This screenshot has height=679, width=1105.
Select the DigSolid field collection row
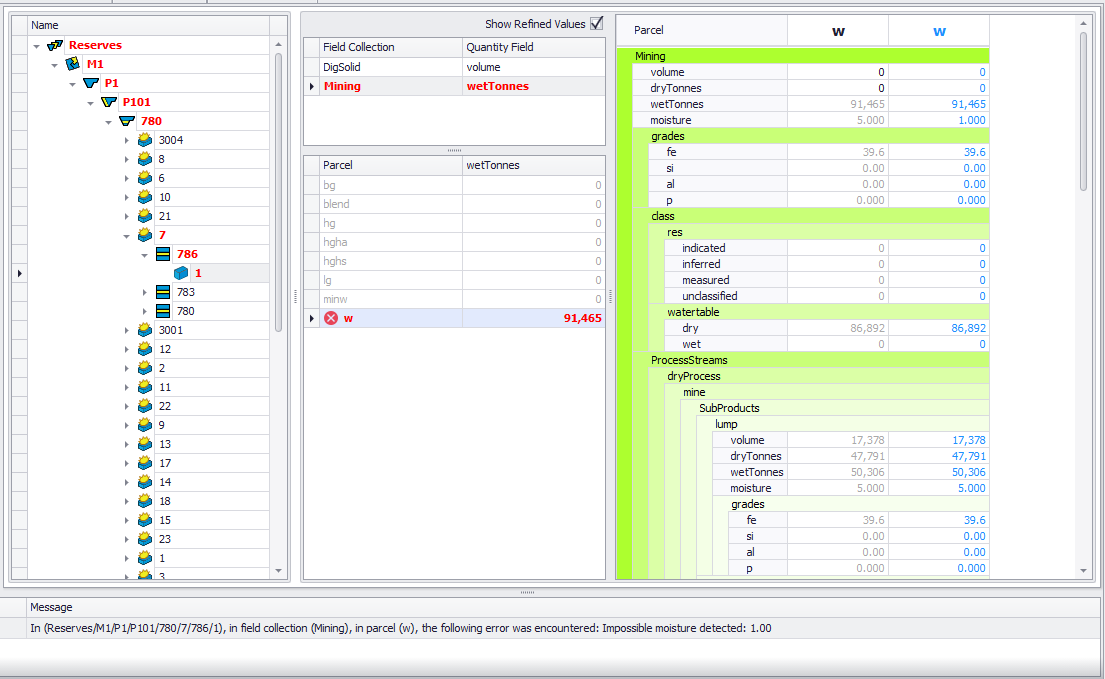390,67
